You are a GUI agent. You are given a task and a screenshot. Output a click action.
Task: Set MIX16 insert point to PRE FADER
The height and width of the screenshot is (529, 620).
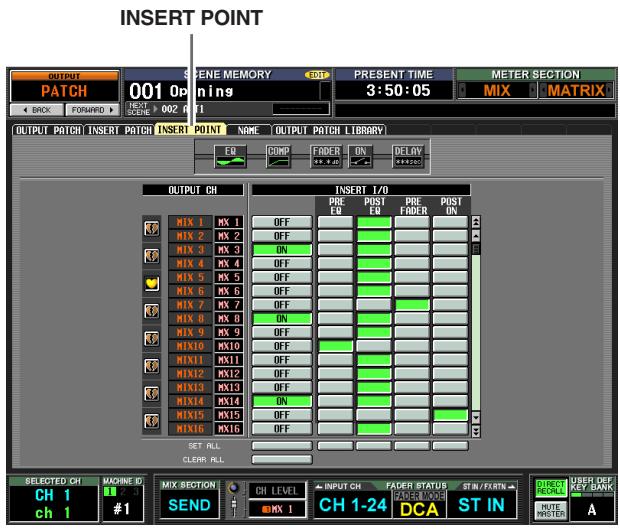[412, 429]
